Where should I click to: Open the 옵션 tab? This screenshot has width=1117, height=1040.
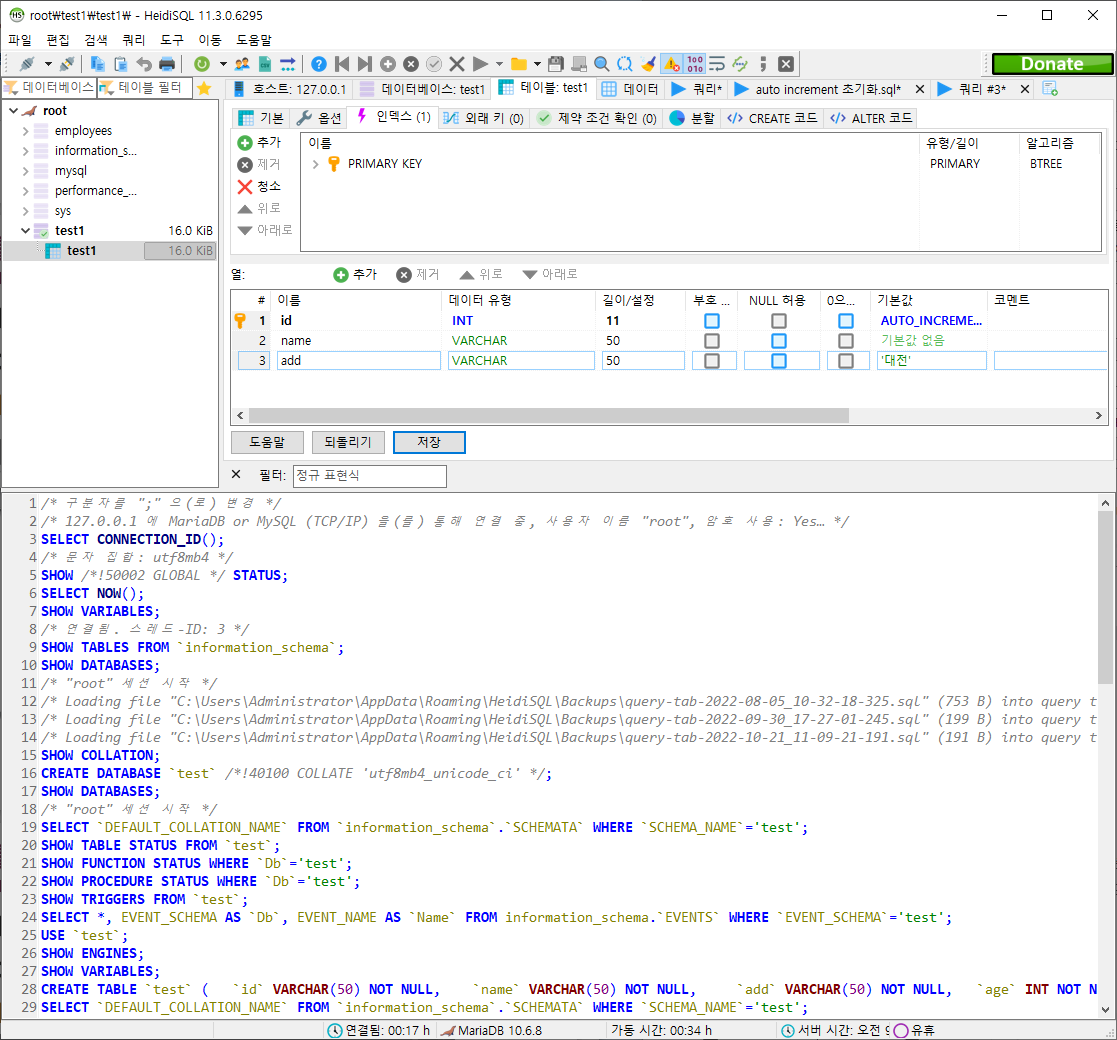pos(319,118)
